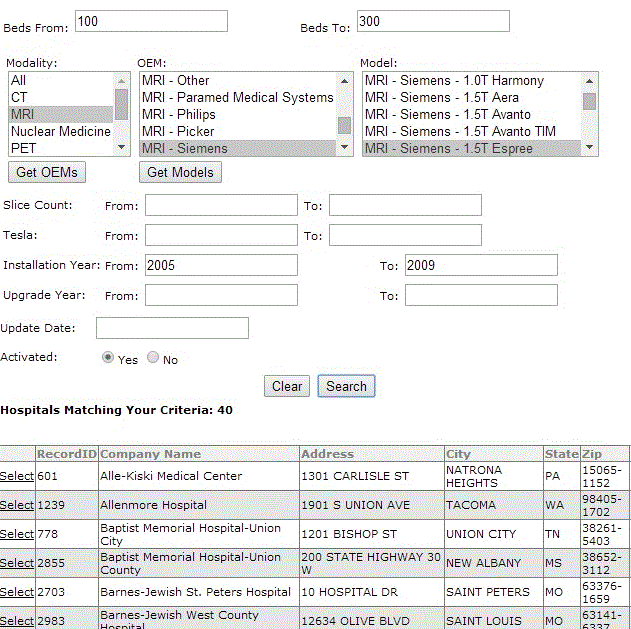Pick the 1.5T Espree model
The height and width of the screenshot is (629, 631).
coord(472,148)
